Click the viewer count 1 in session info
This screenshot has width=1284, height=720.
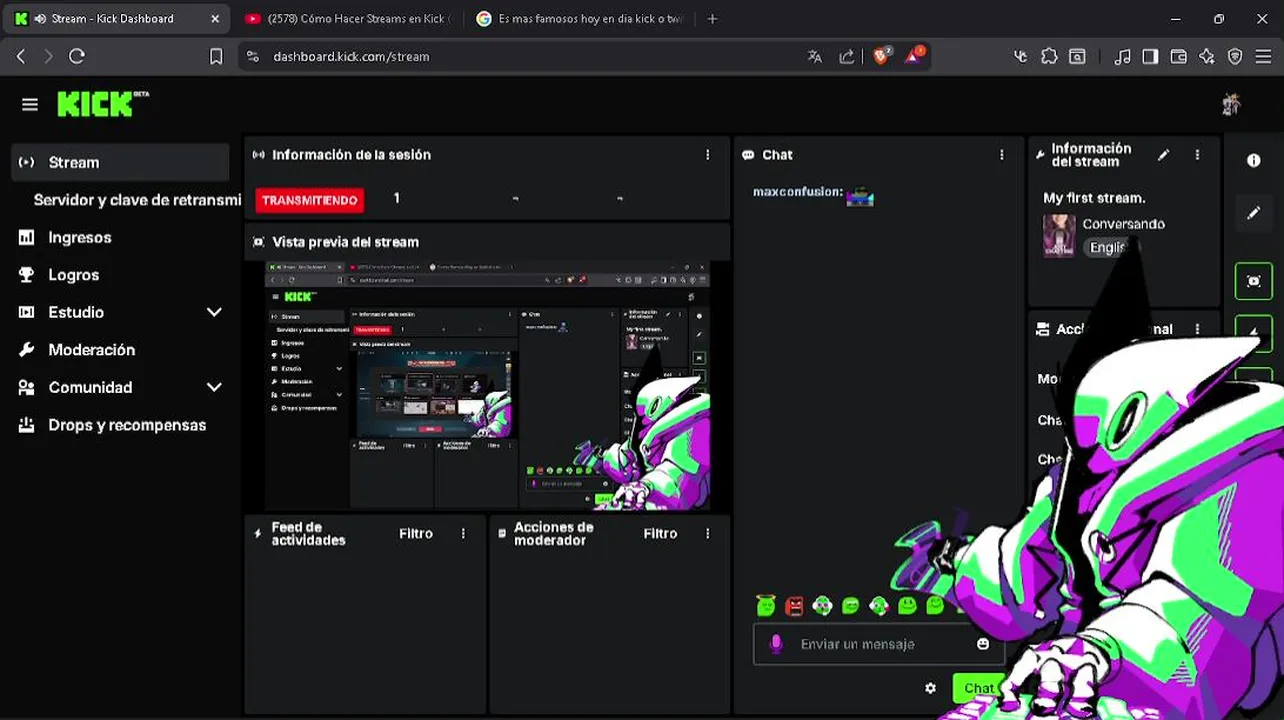397,198
